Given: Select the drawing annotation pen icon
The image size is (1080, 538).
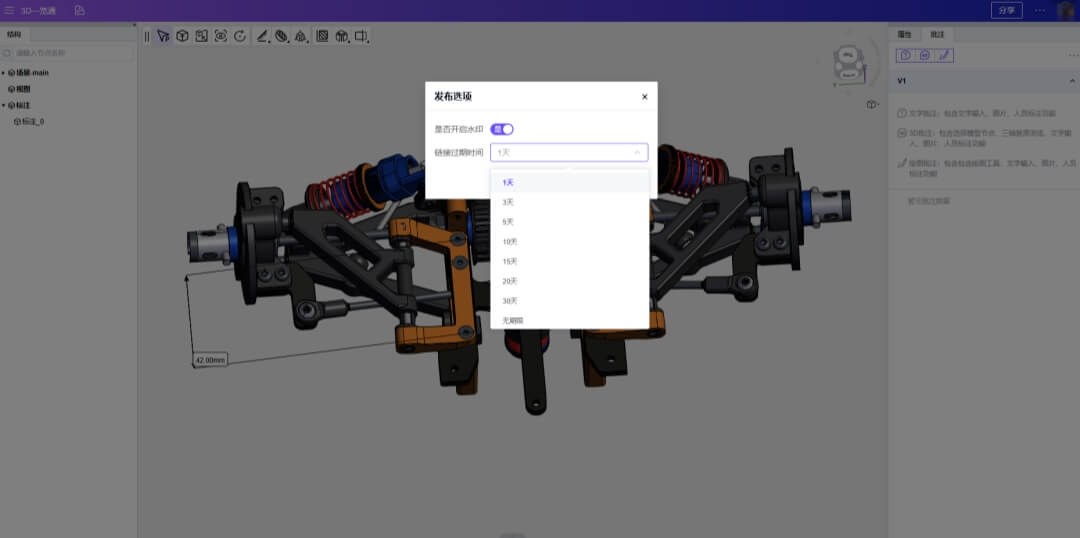Looking at the screenshot, I should (x=945, y=55).
